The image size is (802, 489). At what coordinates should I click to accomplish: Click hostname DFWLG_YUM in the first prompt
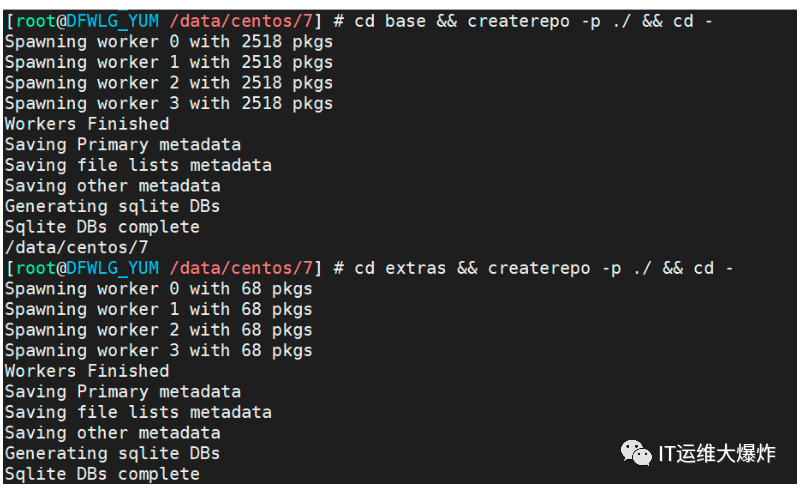coord(112,21)
